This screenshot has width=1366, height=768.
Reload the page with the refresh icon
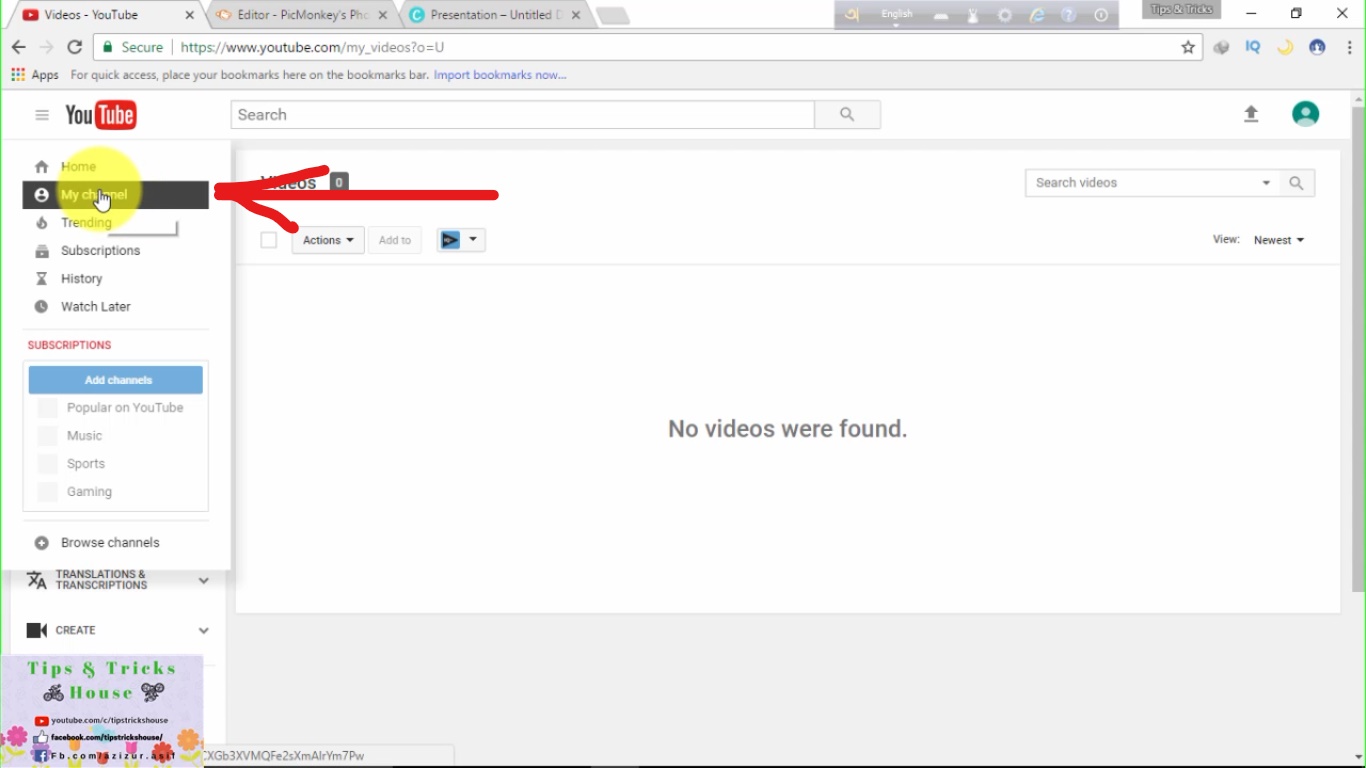tap(74, 47)
